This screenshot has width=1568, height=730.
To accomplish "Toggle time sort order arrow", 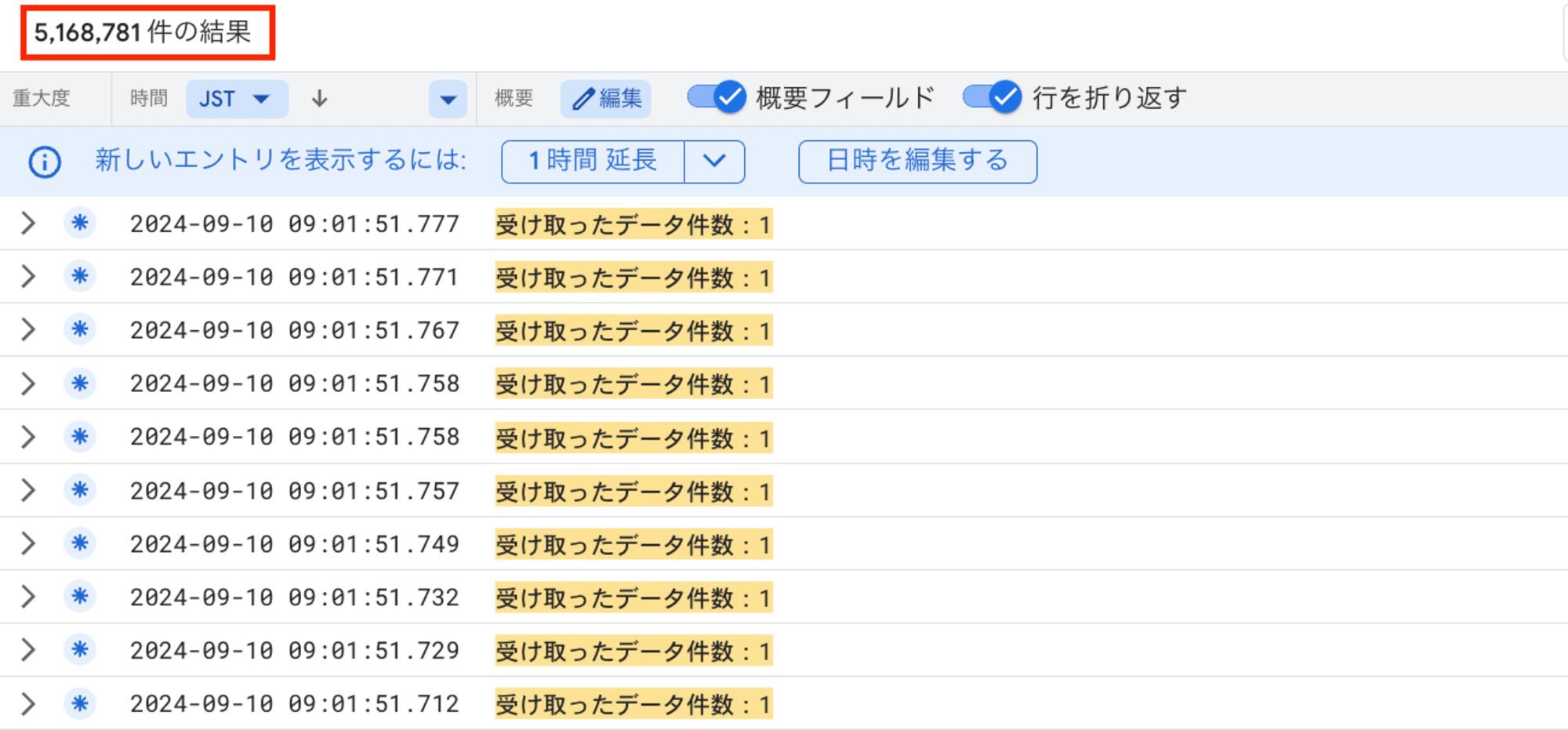I will point(319,99).
